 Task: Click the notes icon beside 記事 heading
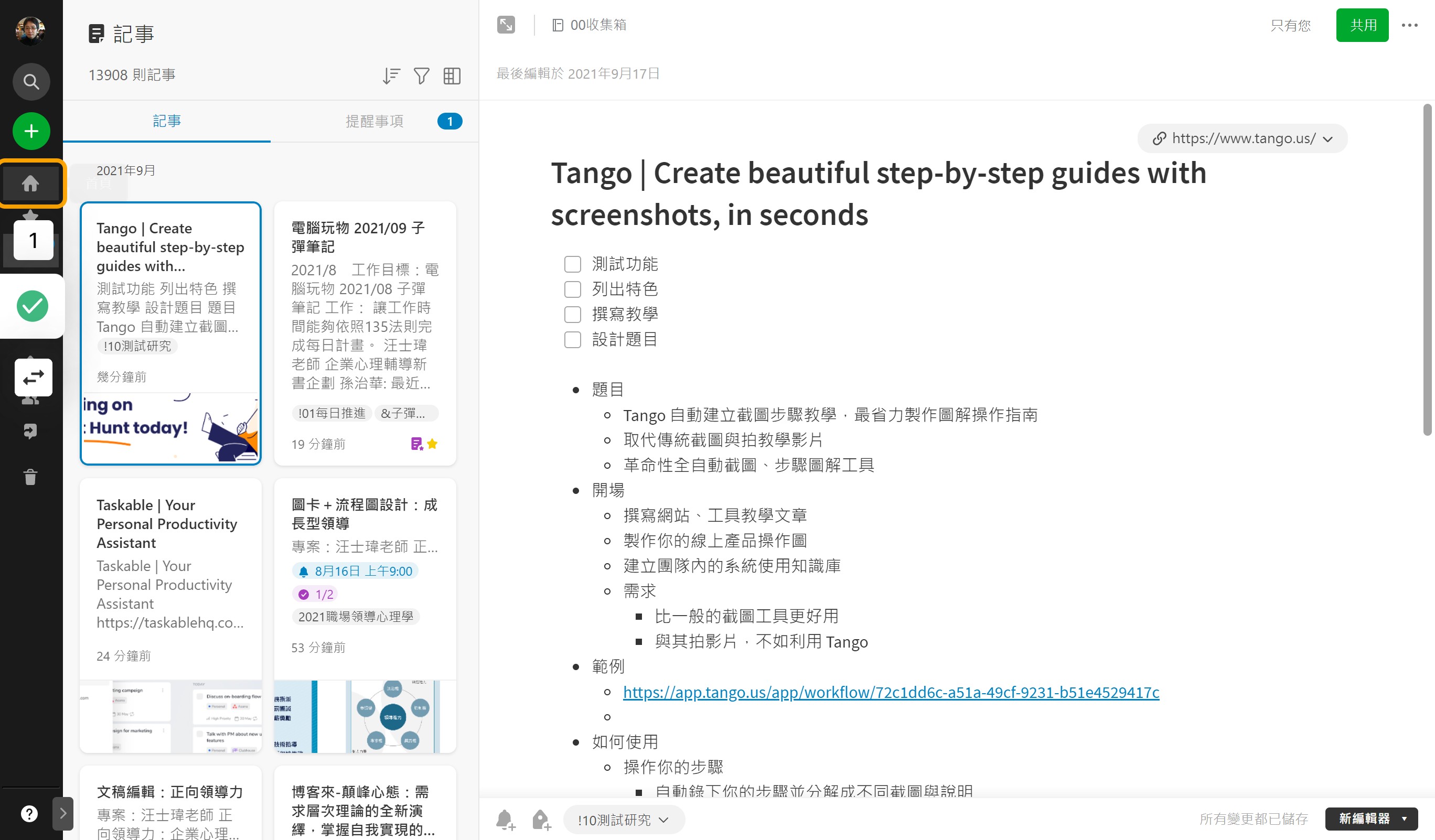[x=96, y=34]
